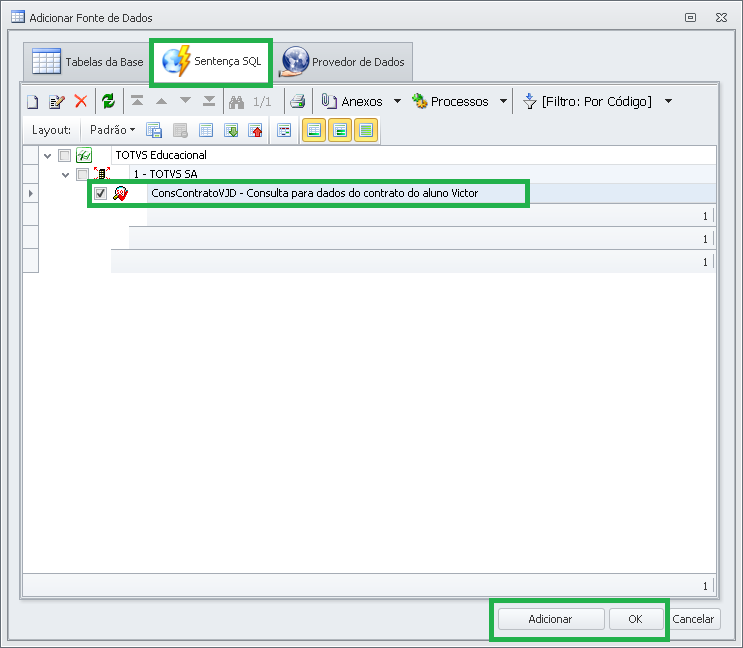
Task: Click the column chooser icon
Action: pyautogui.click(x=284, y=130)
